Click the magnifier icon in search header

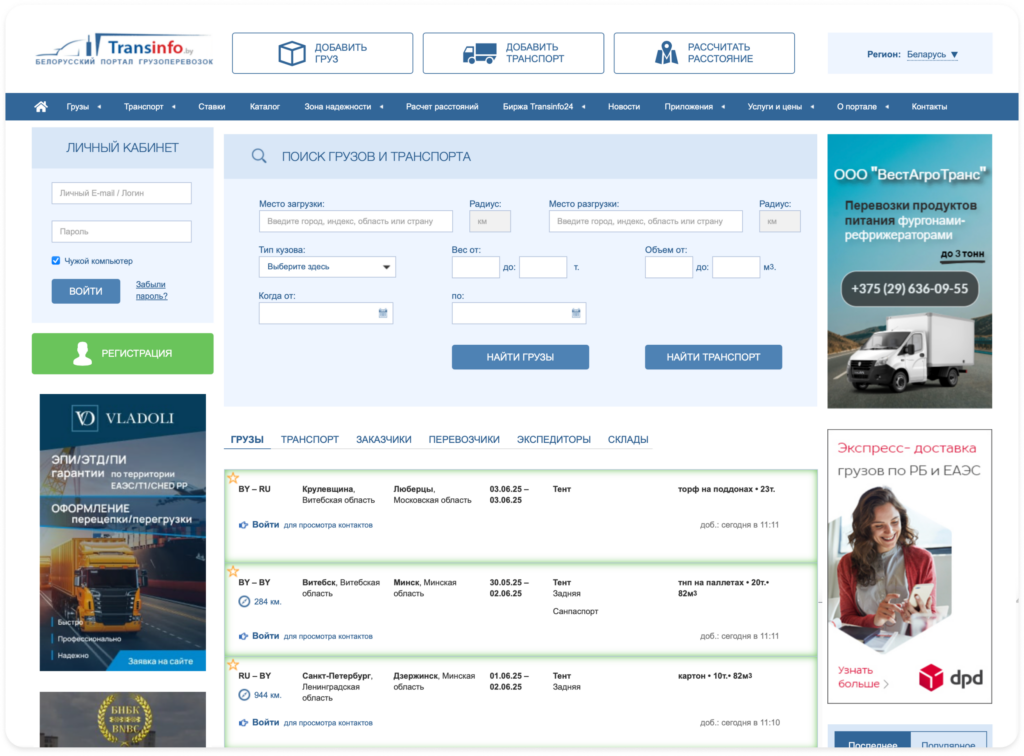(x=259, y=156)
